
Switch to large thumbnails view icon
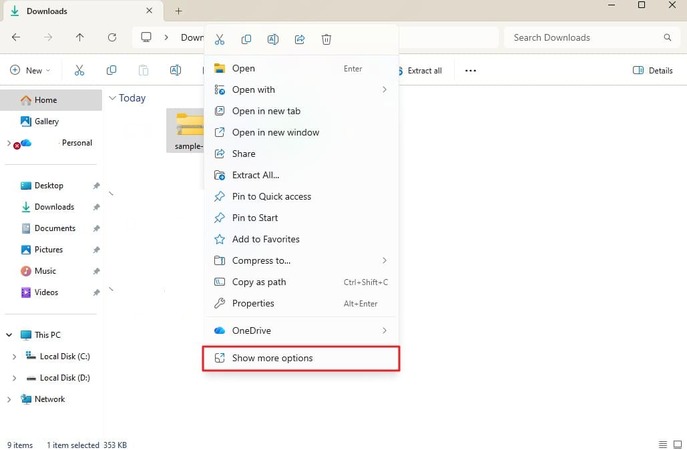pyautogui.click(x=677, y=444)
